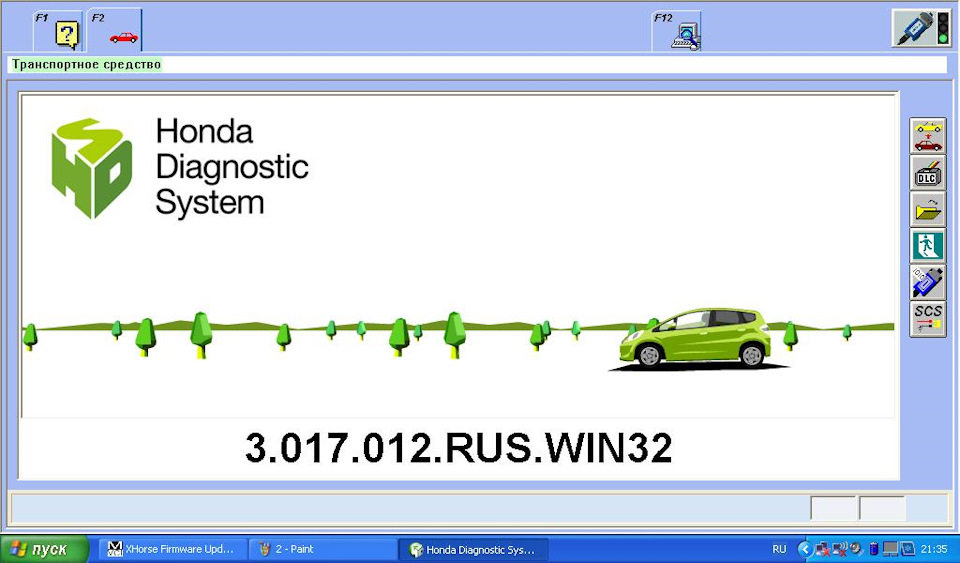Screen dimensions: 960x563
Task: Switch to XHorse Firmware Update taskbar item
Action: [x=173, y=549]
